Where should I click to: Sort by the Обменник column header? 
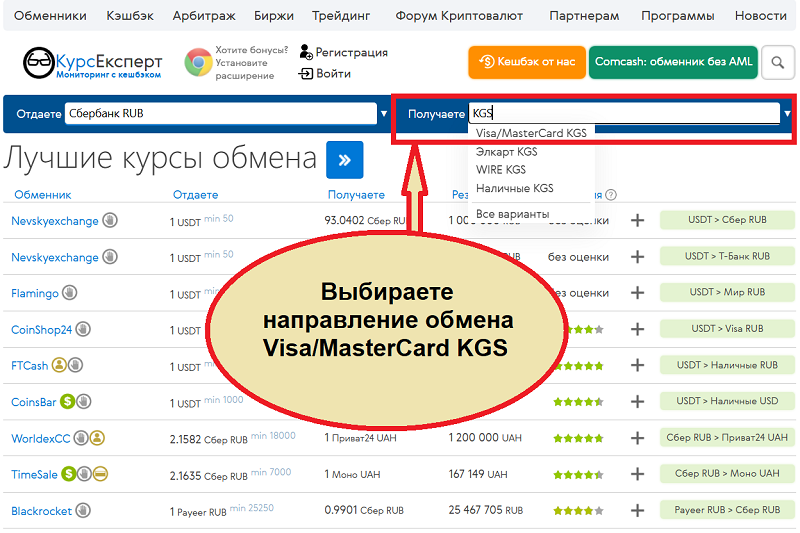[43, 195]
